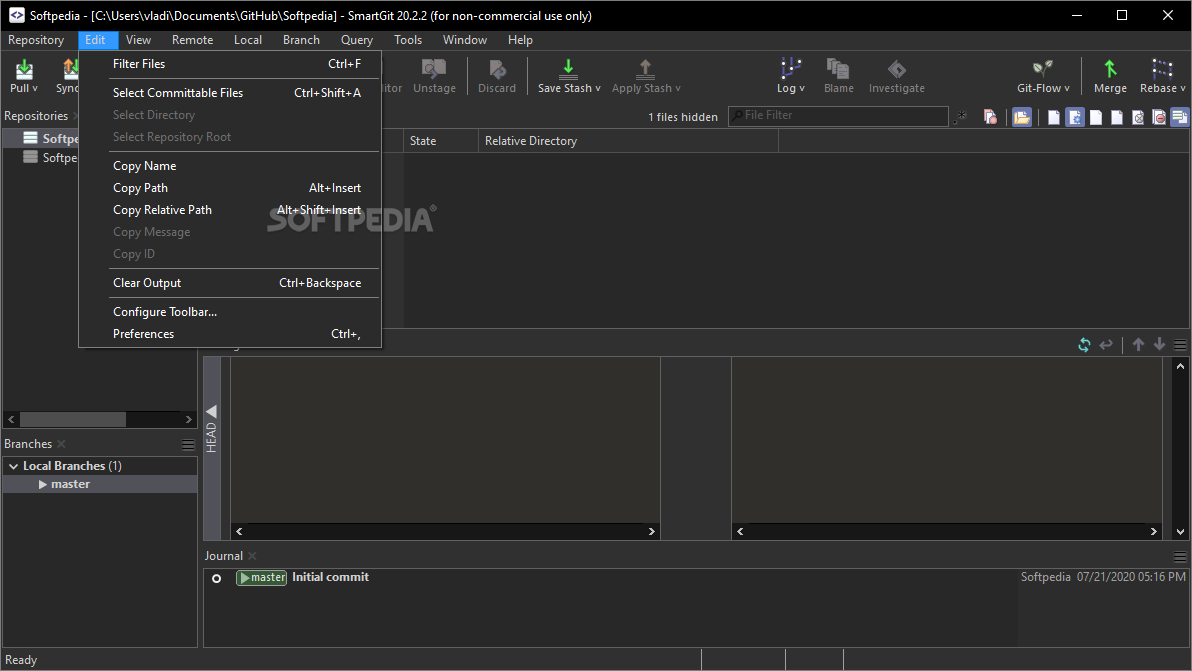The width and height of the screenshot is (1192, 671).
Task: Click the green master tag in Journal
Action: [x=262, y=578]
